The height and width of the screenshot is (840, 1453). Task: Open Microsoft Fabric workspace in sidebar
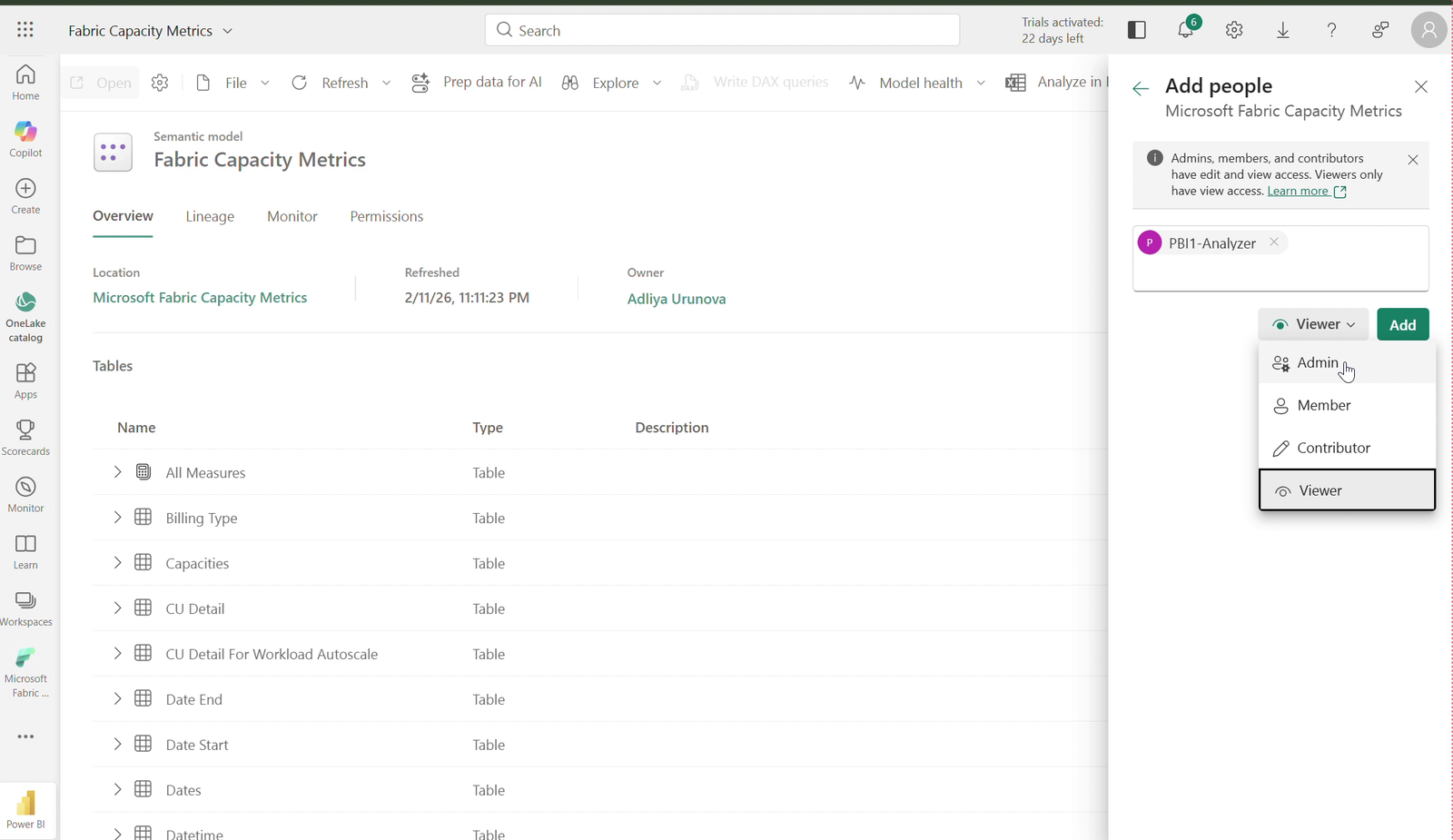[x=25, y=672]
